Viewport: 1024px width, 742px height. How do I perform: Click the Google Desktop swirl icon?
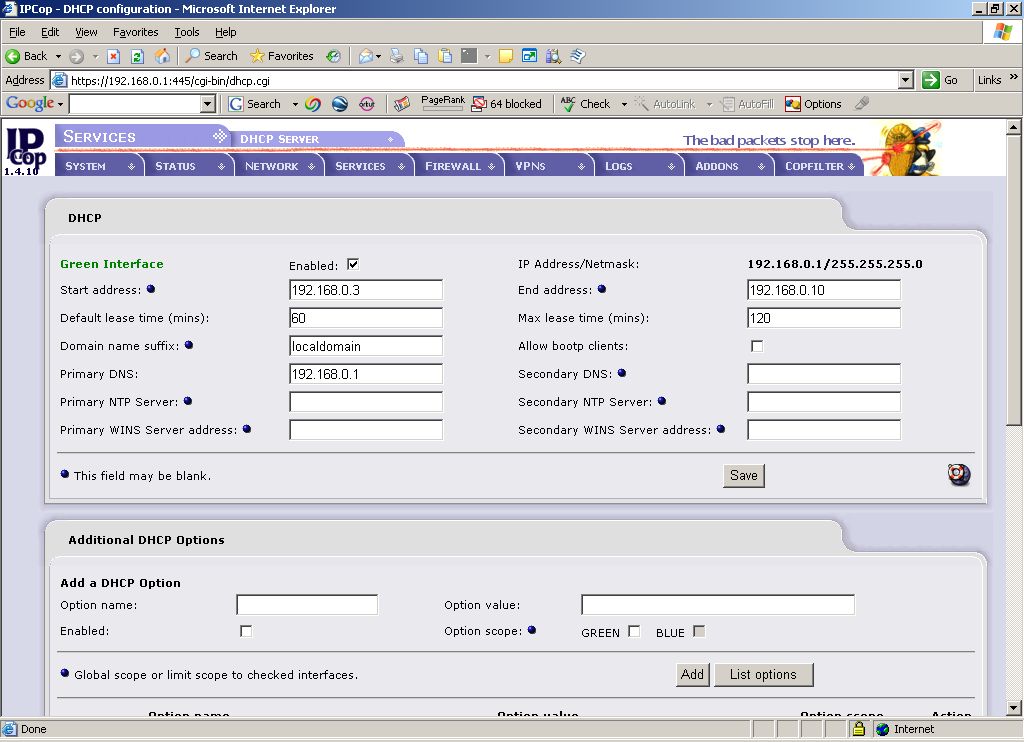tap(313, 104)
